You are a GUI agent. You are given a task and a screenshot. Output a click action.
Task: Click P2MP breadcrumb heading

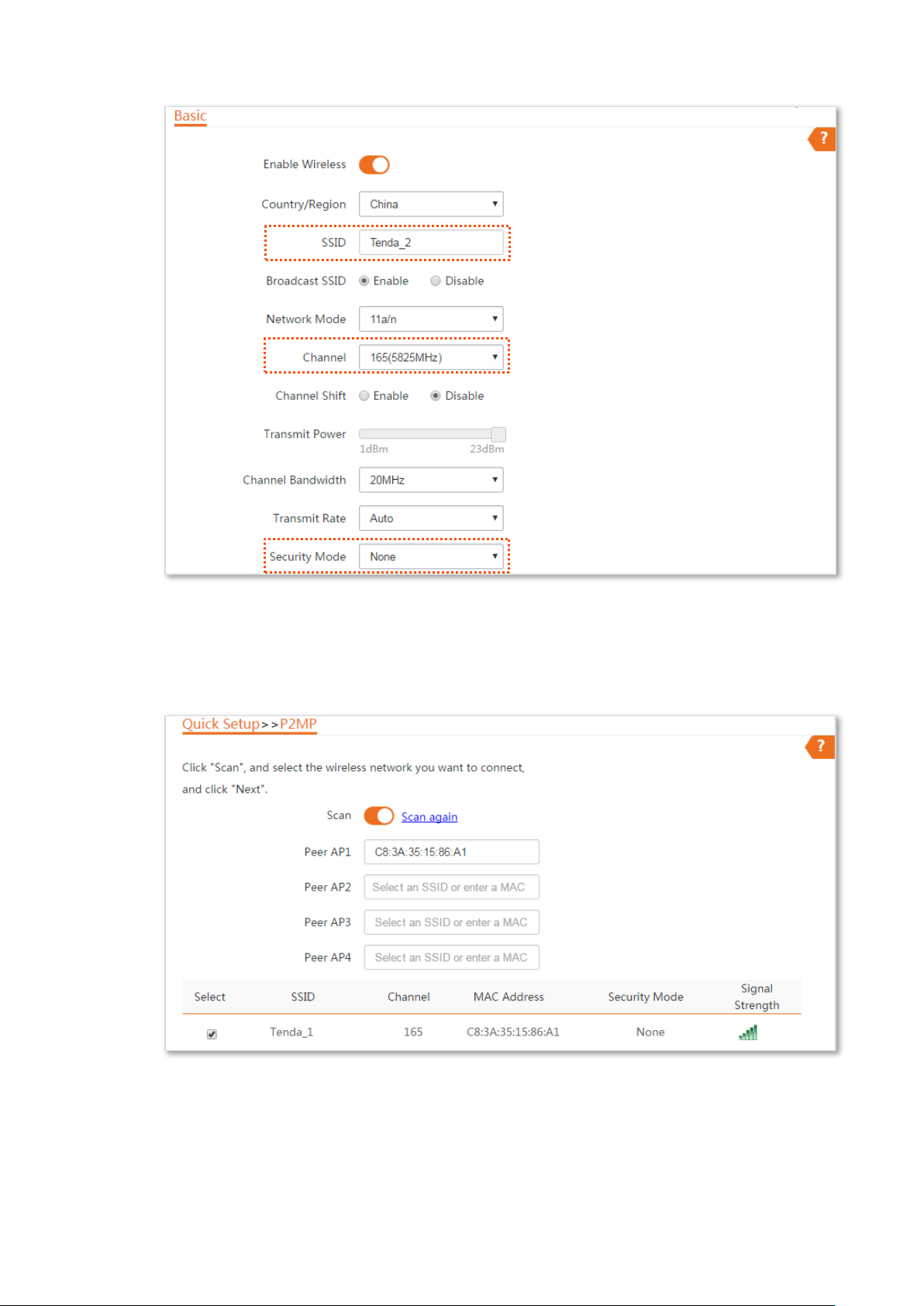(x=298, y=724)
